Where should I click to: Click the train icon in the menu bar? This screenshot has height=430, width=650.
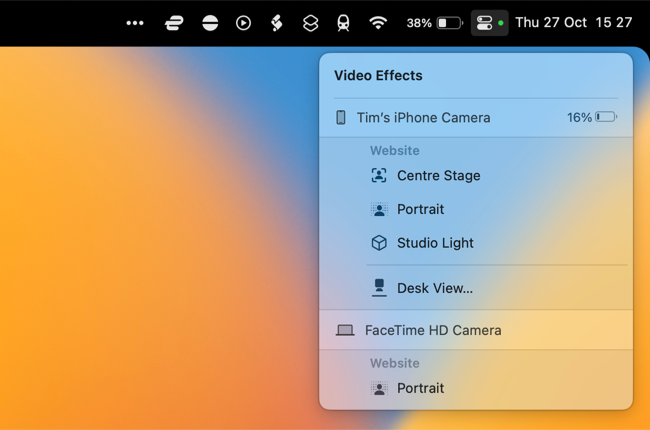tap(343, 23)
